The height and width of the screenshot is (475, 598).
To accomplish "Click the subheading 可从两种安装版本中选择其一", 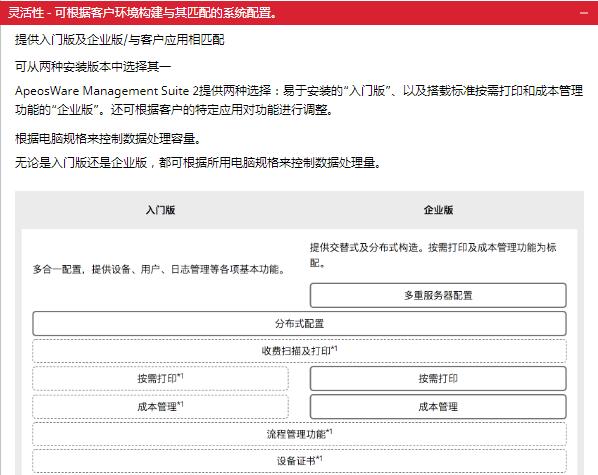I will tap(93, 67).
